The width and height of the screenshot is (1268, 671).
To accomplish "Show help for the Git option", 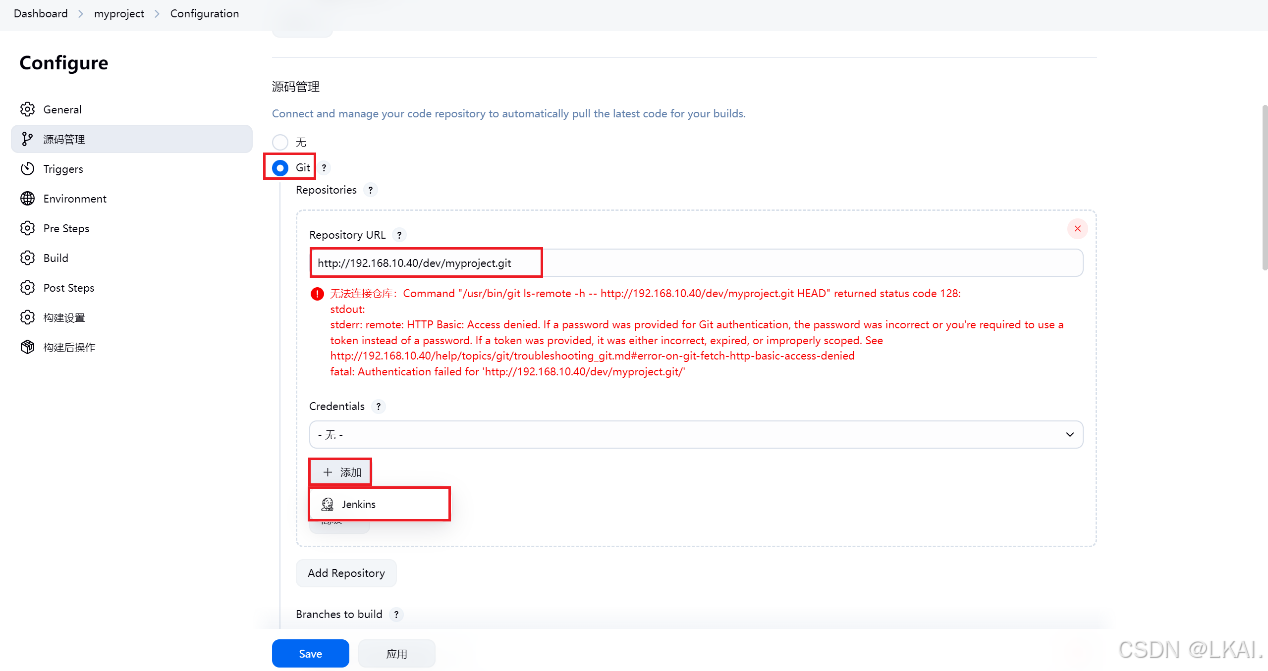I will pyautogui.click(x=324, y=168).
